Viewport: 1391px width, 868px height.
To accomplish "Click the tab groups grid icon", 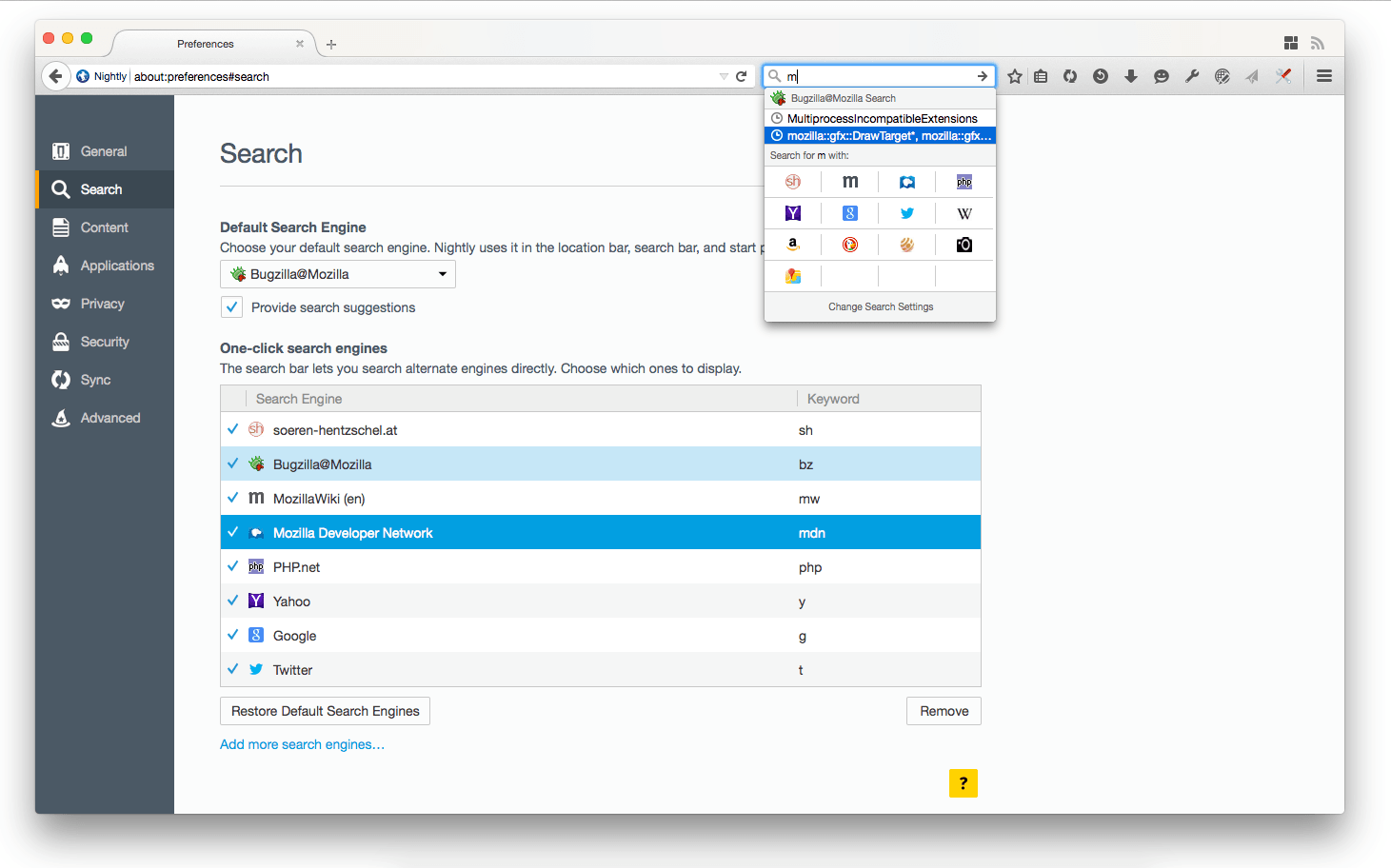I will tap(1291, 43).
